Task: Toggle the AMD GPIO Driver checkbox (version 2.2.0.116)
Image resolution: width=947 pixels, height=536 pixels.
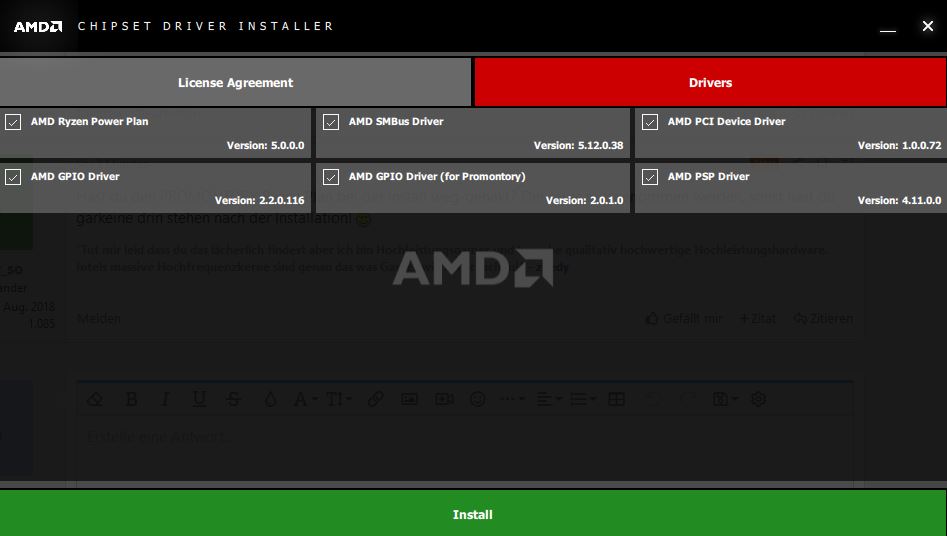Action: pyautogui.click(x=13, y=177)
